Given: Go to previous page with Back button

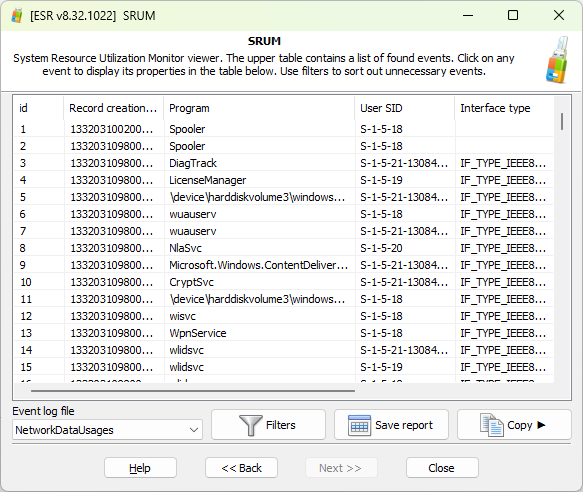Looking at the screenshot, I should coord(241,468).
